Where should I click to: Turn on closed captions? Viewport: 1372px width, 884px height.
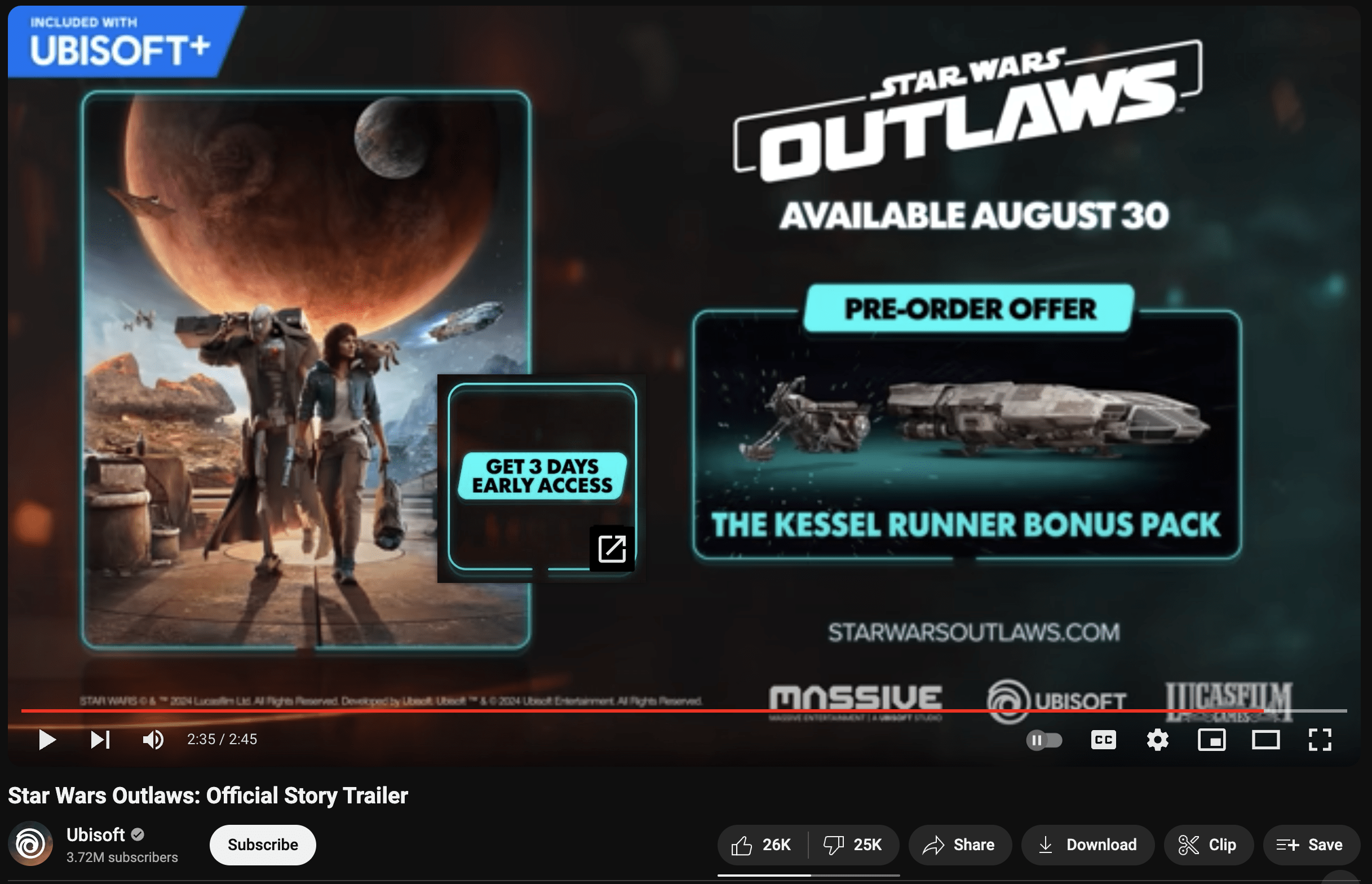[x=1103, y=740]
